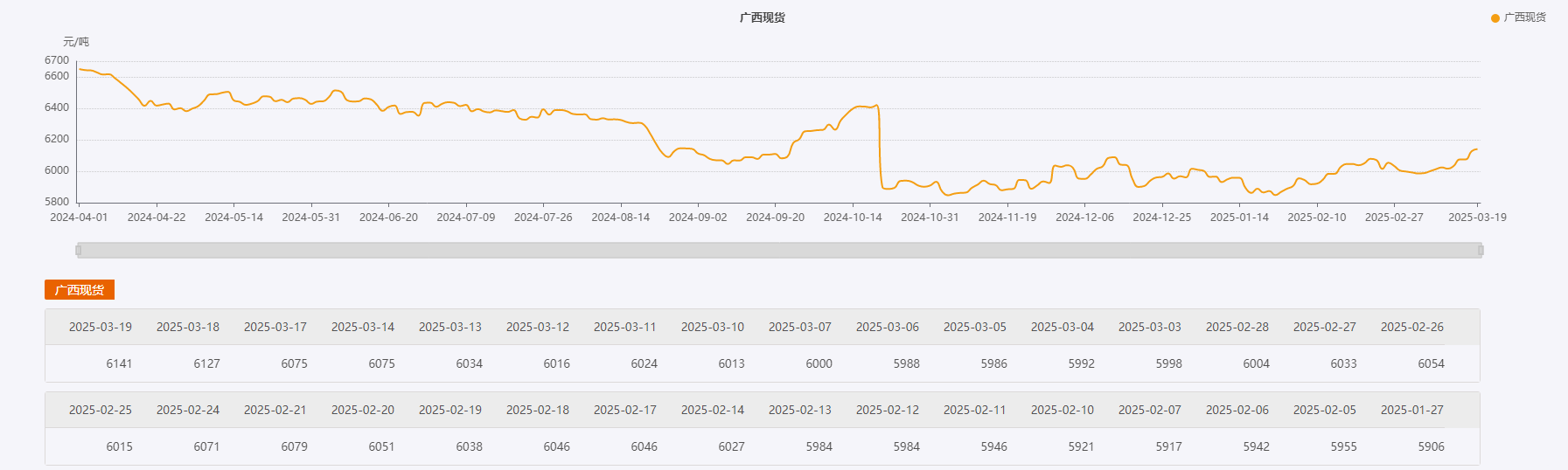
Task: Click the chart title 广西现货 at top center
Action: coord(762,17)
